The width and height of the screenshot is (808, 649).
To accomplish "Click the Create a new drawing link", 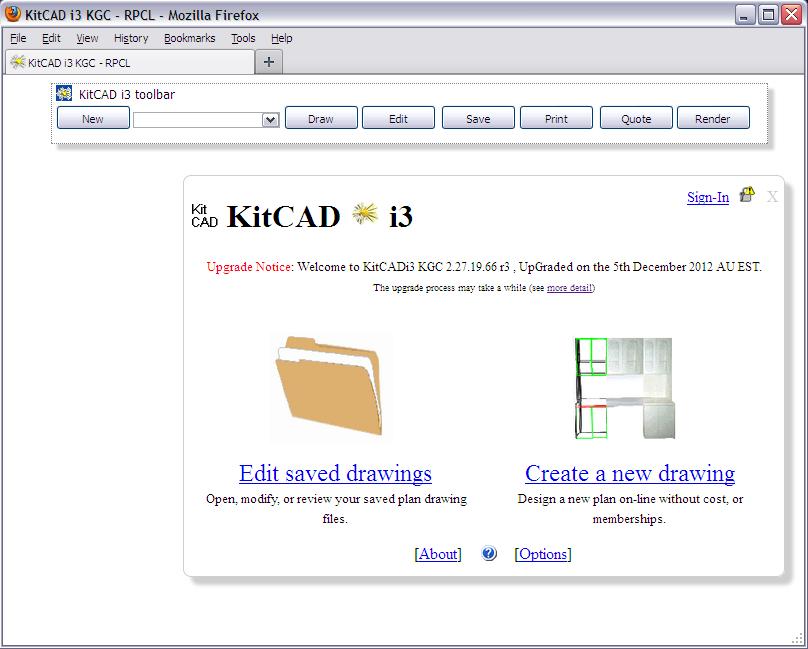I will point(630,473).
